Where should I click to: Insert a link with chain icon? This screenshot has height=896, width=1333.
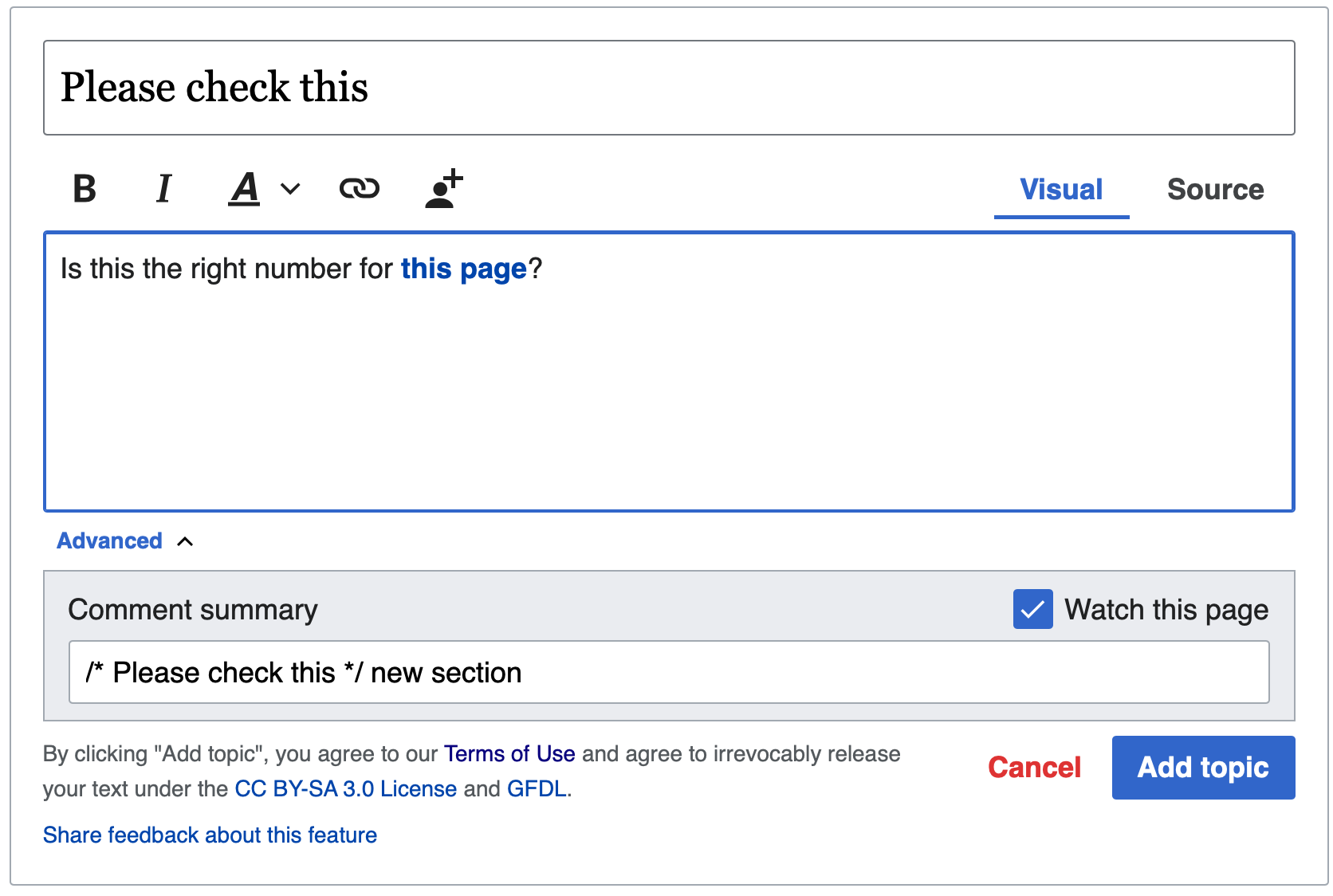[x=359, y=189]
